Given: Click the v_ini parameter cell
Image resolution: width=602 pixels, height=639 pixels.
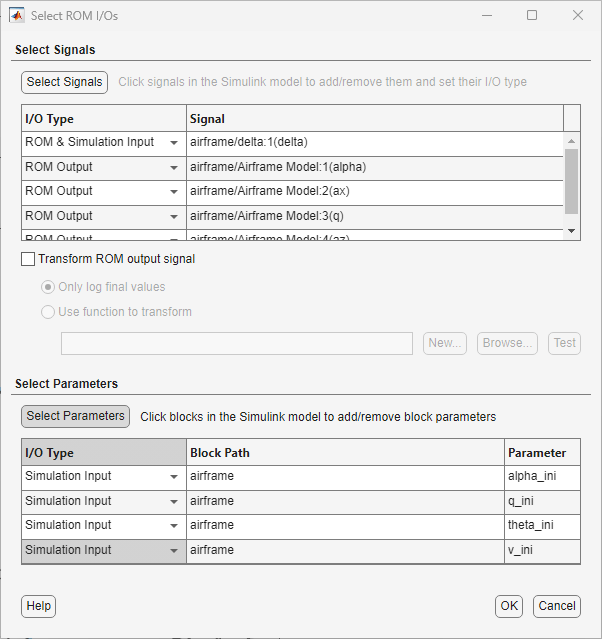Looking at the screenshot, I should pos(542,552).
